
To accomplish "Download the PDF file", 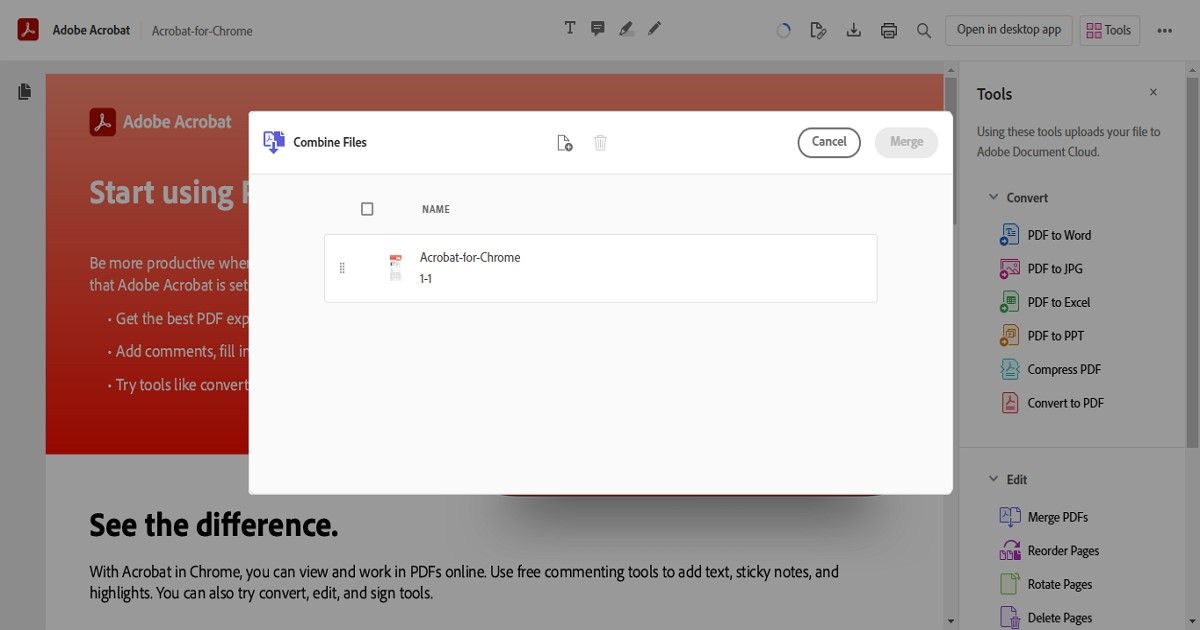I will click(x=854, y=30).
